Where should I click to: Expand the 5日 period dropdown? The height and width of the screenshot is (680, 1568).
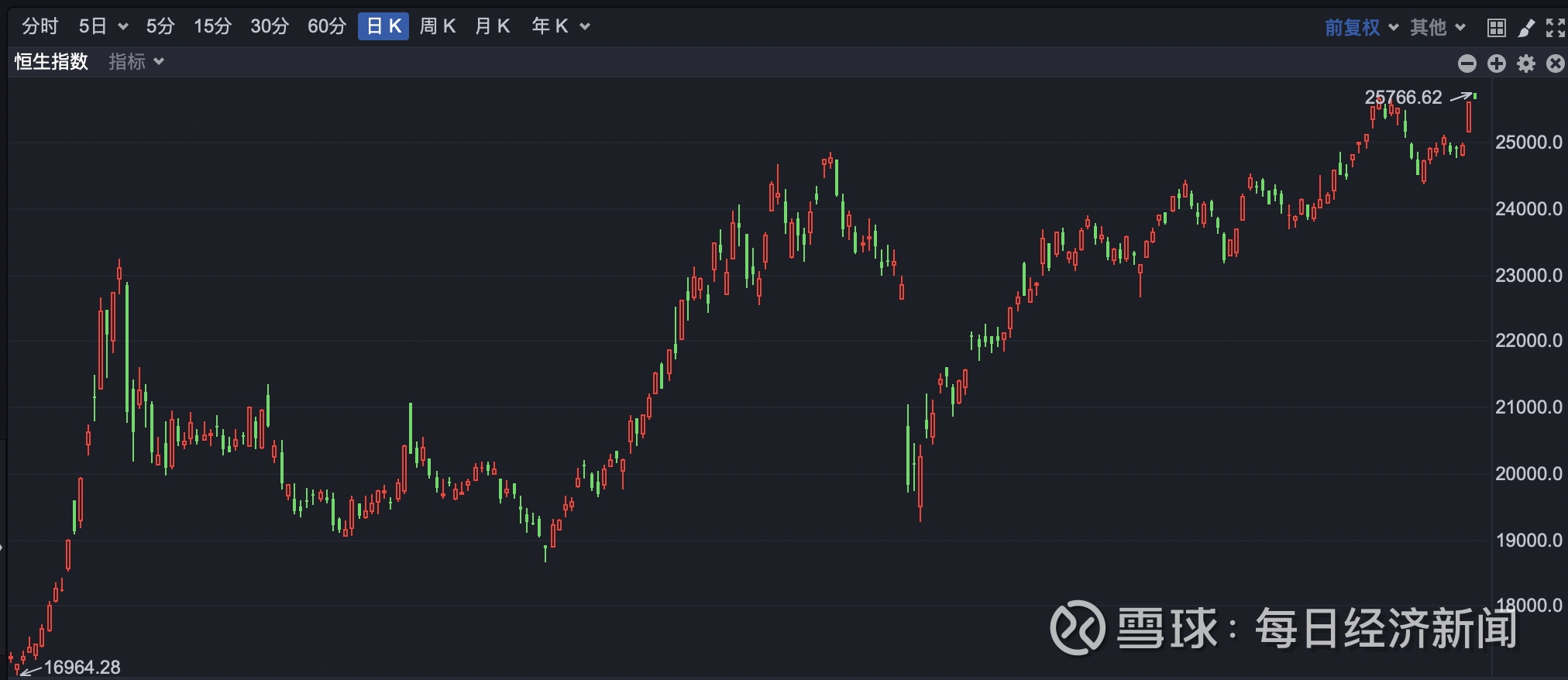pyautogui.click(x=103, y=26)
